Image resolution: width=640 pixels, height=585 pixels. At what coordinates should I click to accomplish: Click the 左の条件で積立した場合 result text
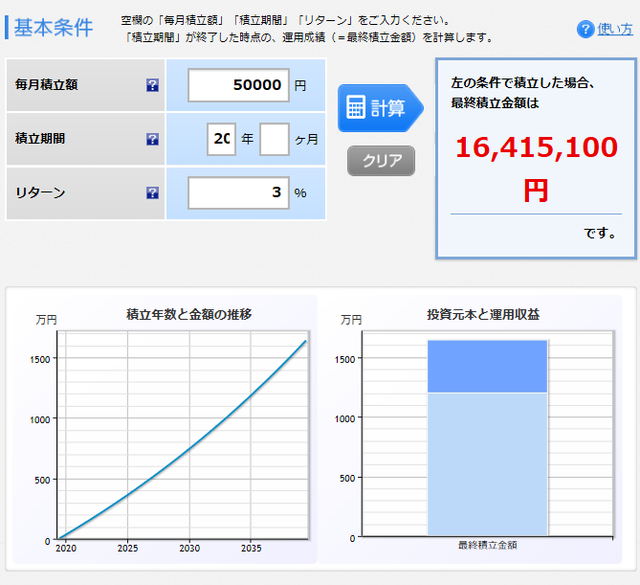(522, 83)
